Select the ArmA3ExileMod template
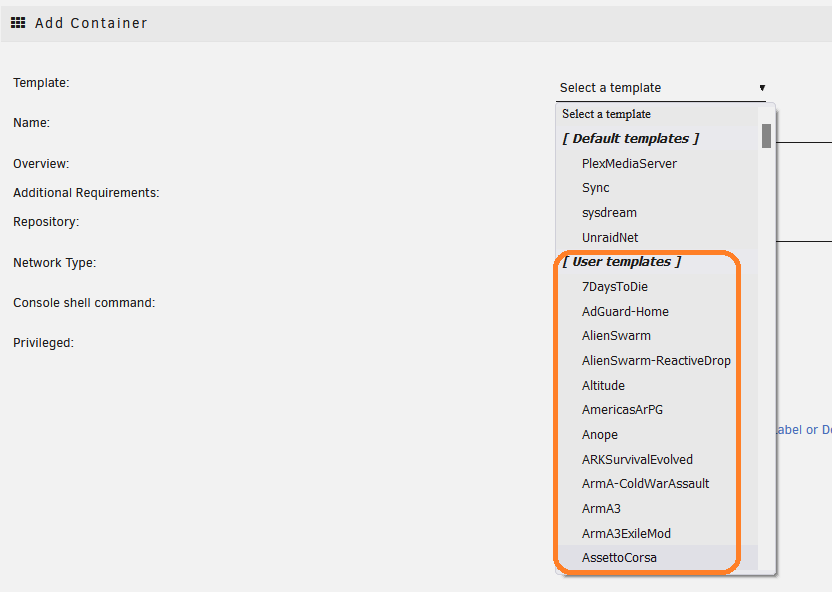Screen dimensions: 832x592 tap(657, 534)
